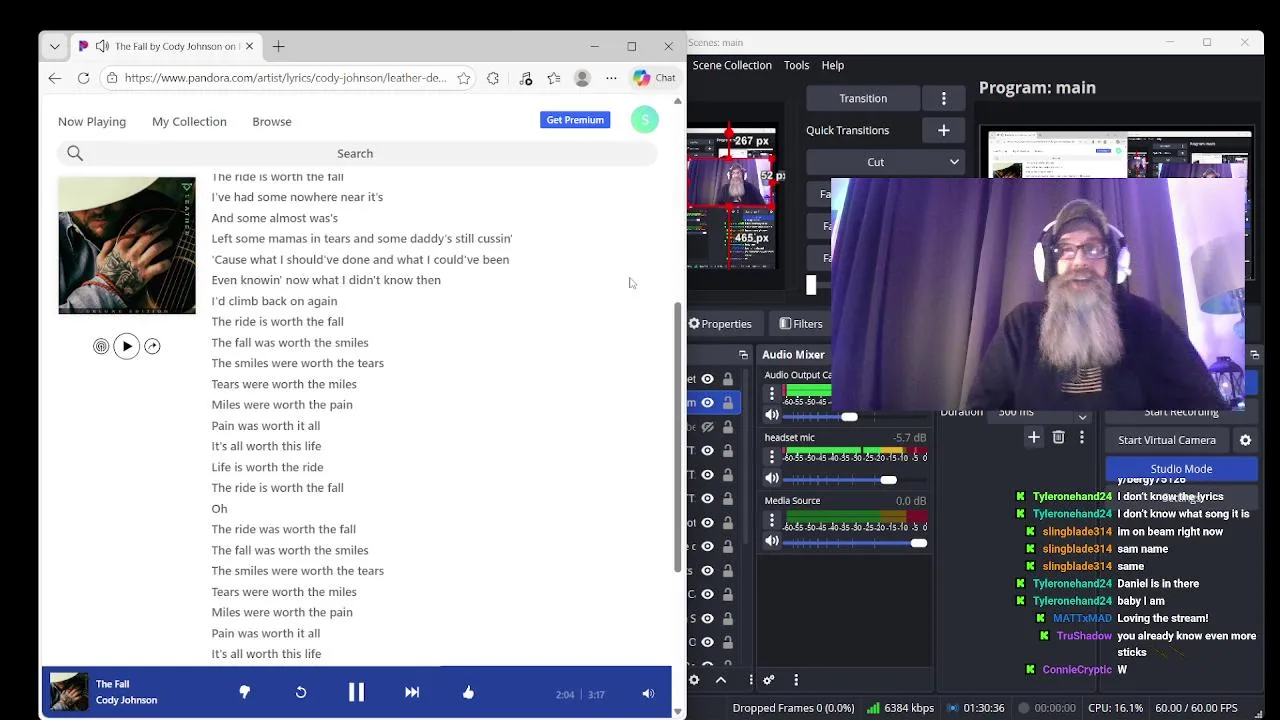The width and height of the screenshot is (1280, 720).
Task: Give thumbs up to The Fall
Action: (468, 692)
